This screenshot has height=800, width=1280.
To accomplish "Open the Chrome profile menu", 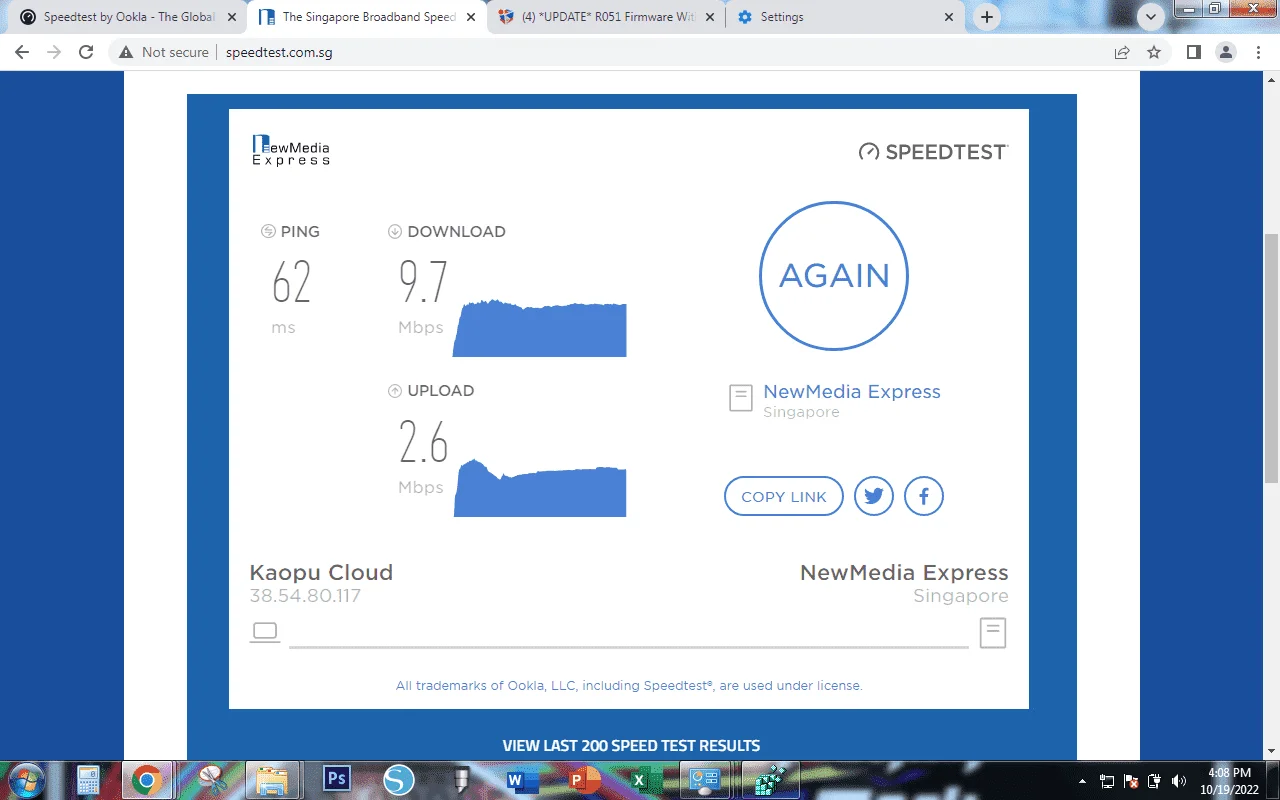I will click(x=1226, y=52).
